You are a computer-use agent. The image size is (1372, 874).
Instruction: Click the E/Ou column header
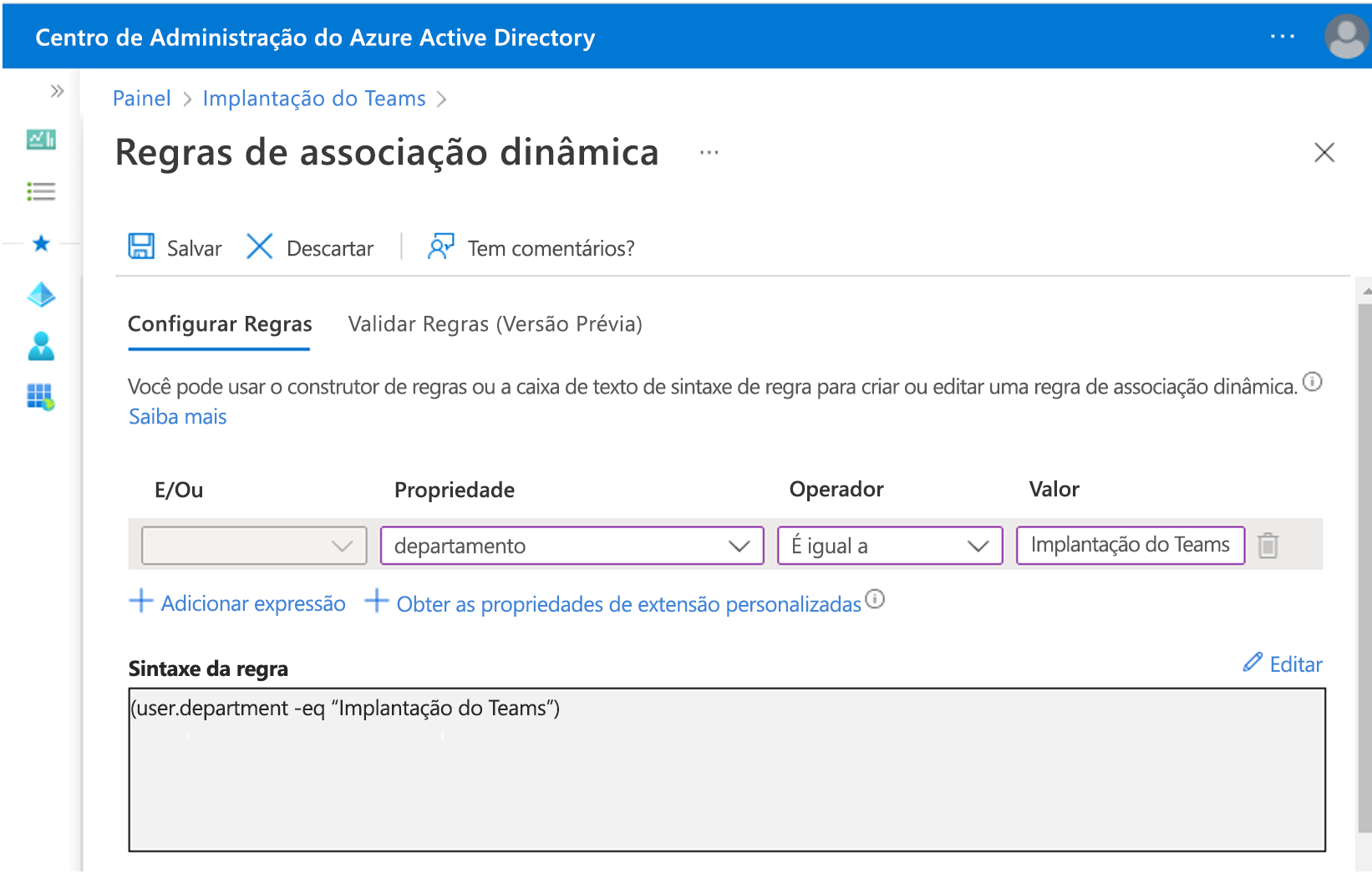click(x=179, y=490)
